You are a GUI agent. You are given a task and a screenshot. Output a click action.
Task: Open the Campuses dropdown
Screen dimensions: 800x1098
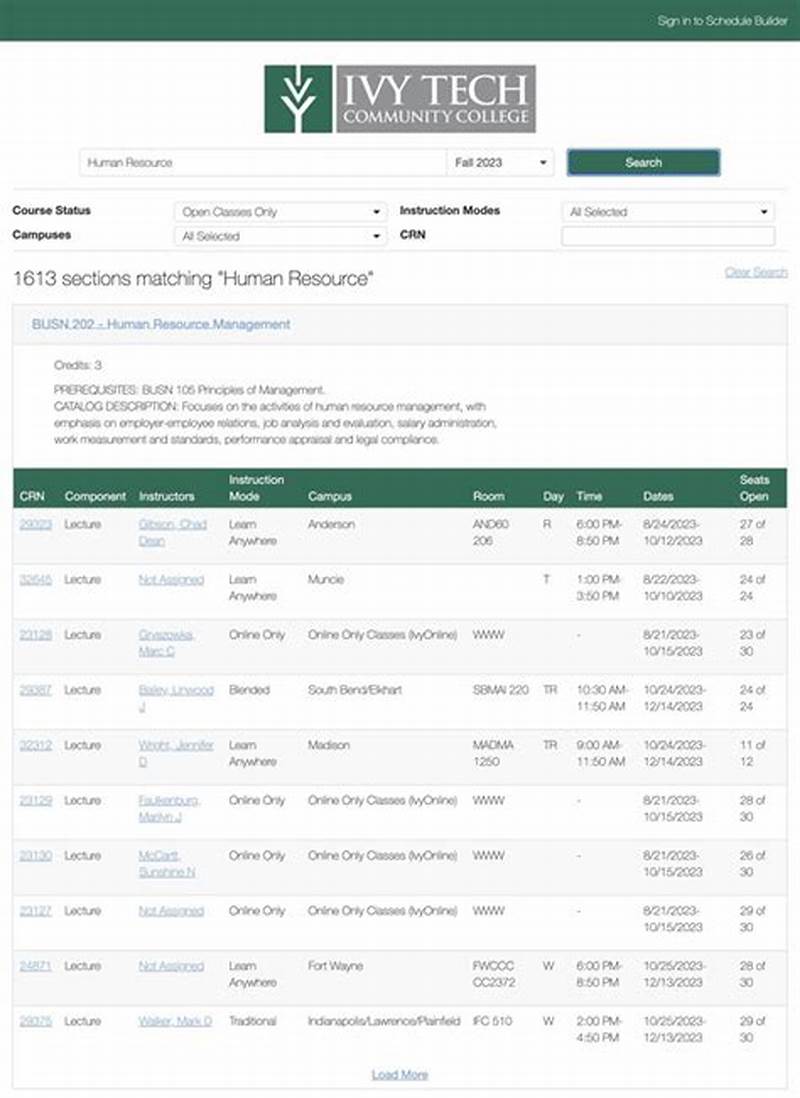coord(280,235)
